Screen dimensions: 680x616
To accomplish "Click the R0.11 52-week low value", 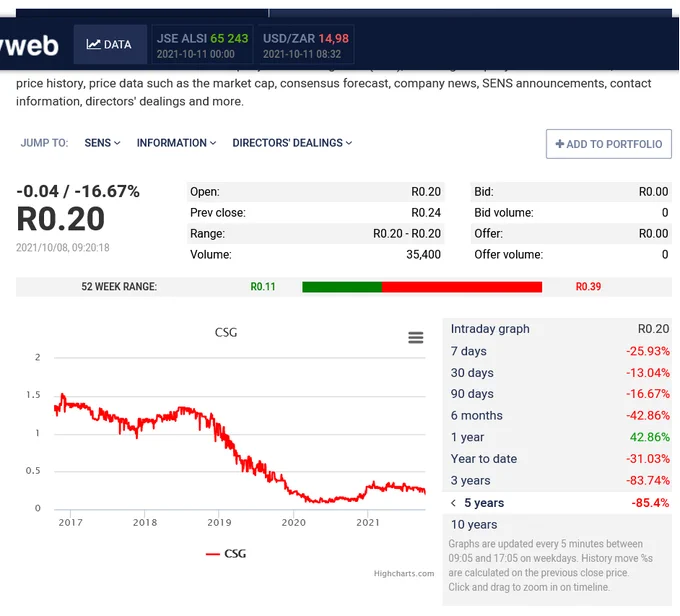I will coord(263,287).
